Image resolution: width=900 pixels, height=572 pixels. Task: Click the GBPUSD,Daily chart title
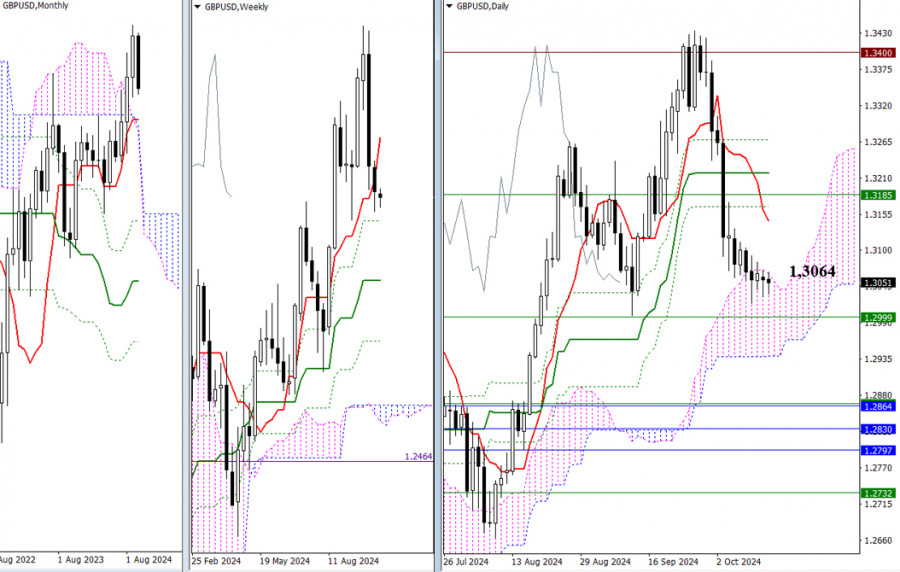tap(482, 6)
